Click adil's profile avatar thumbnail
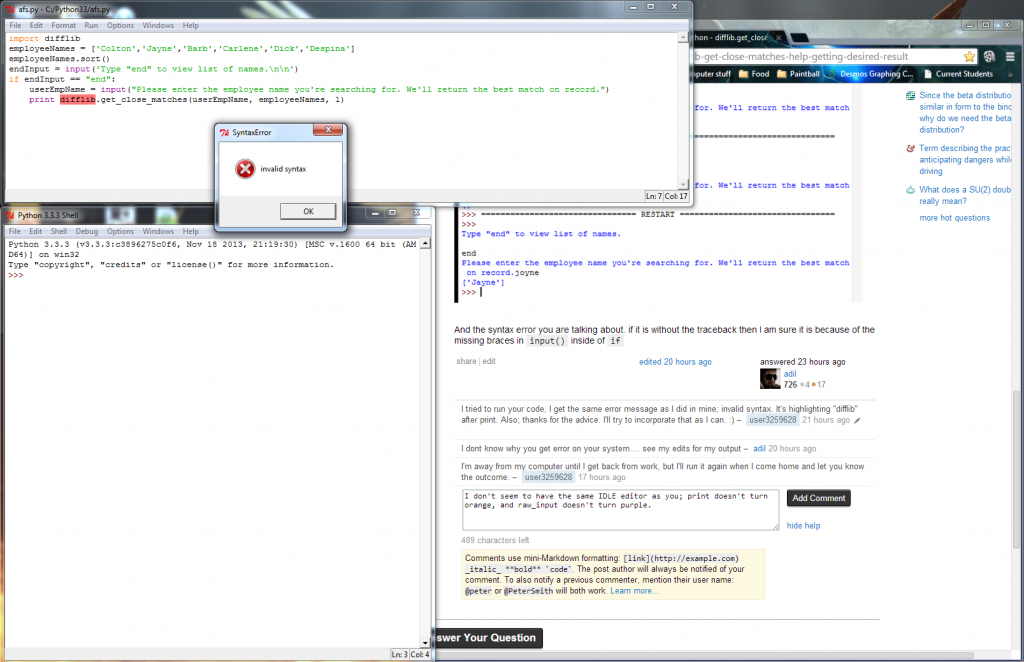 click(x=770, y=378)
